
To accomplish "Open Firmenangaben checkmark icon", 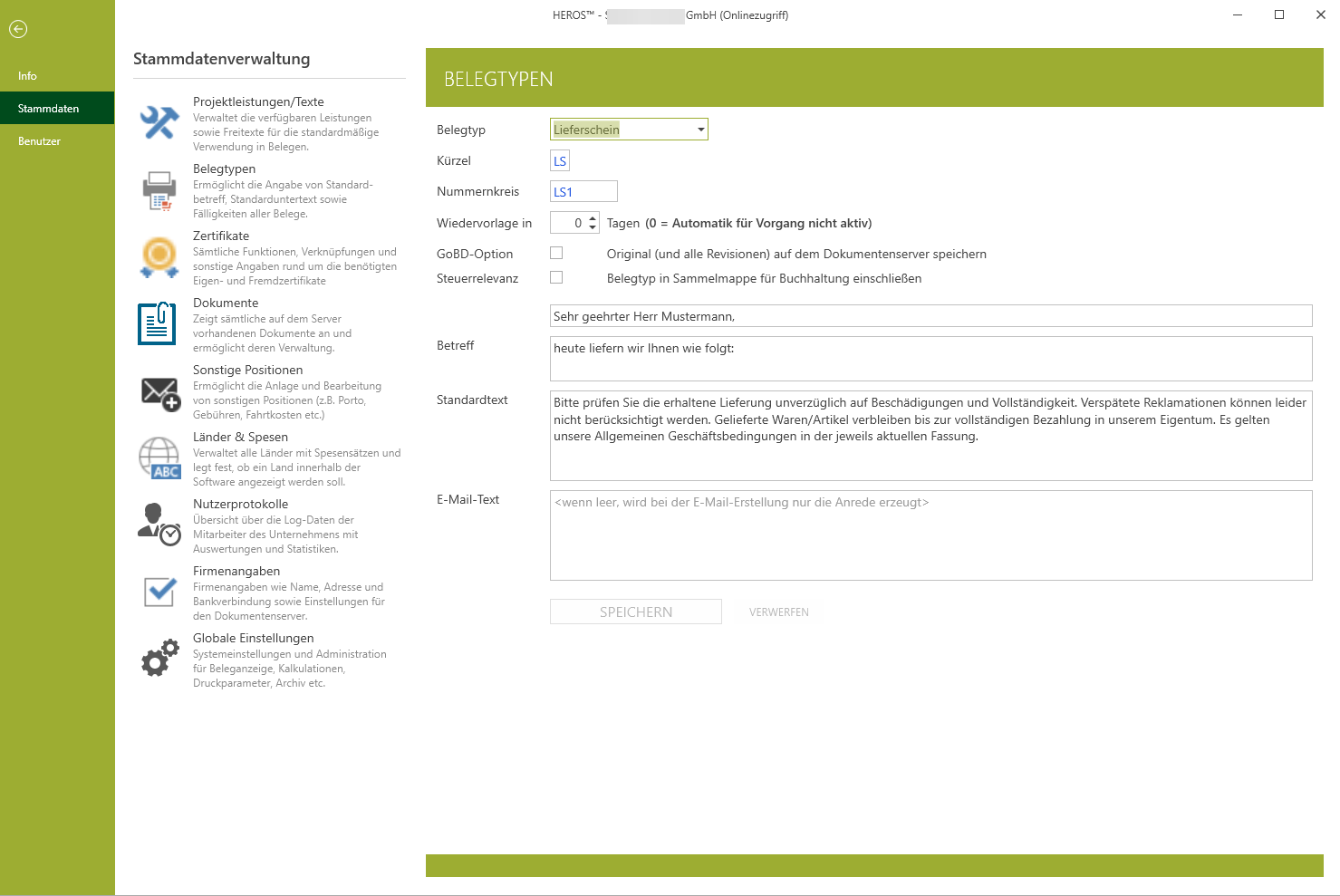I will (x=159, y=593).
